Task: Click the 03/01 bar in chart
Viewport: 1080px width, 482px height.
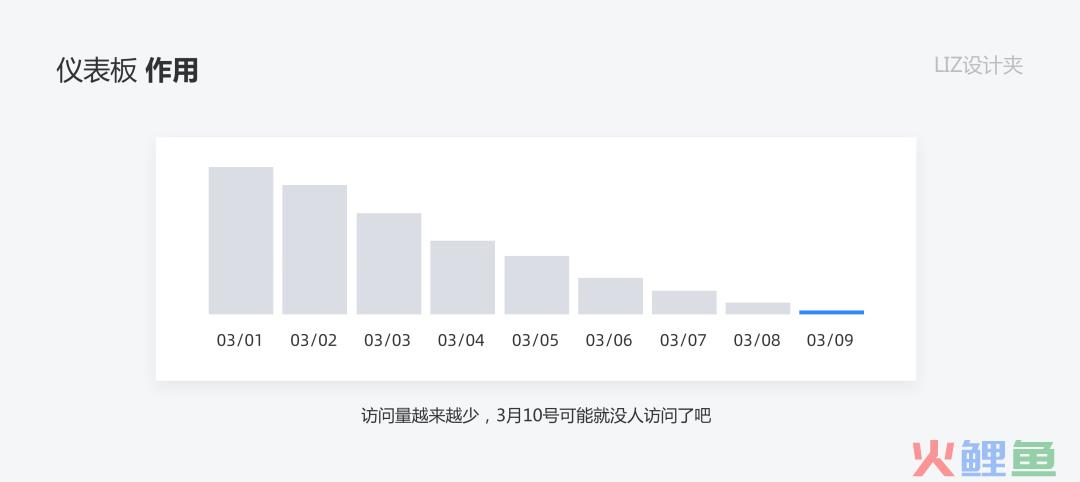Action: pyautogui.click(x=240, y=240)
